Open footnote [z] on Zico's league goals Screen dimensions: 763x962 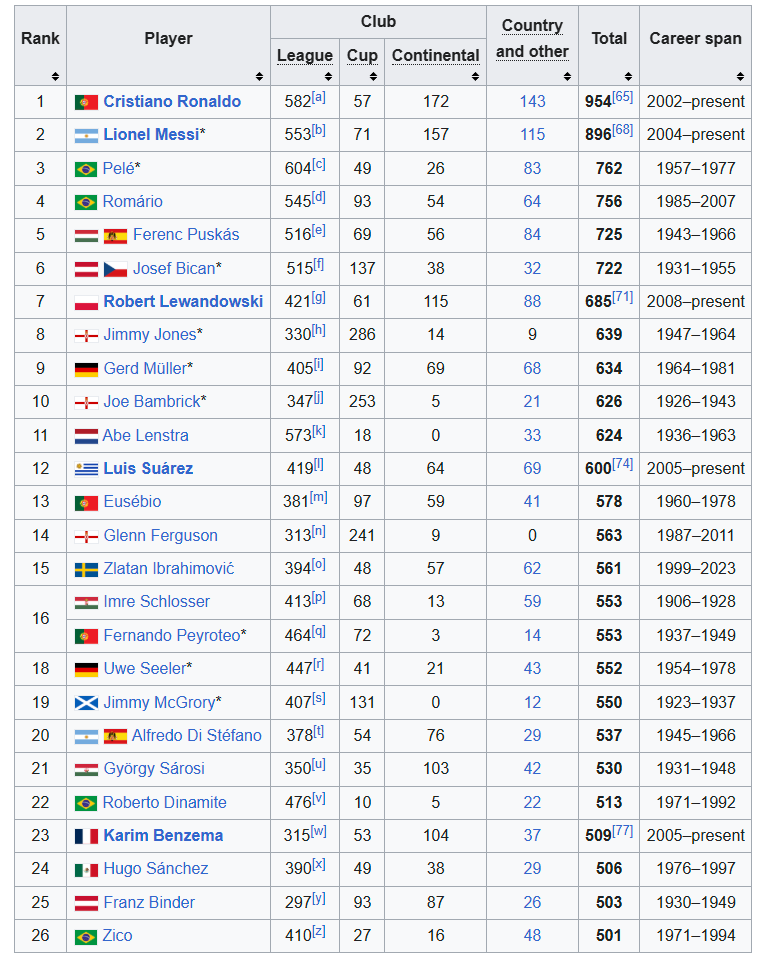[x=319, y=931]
